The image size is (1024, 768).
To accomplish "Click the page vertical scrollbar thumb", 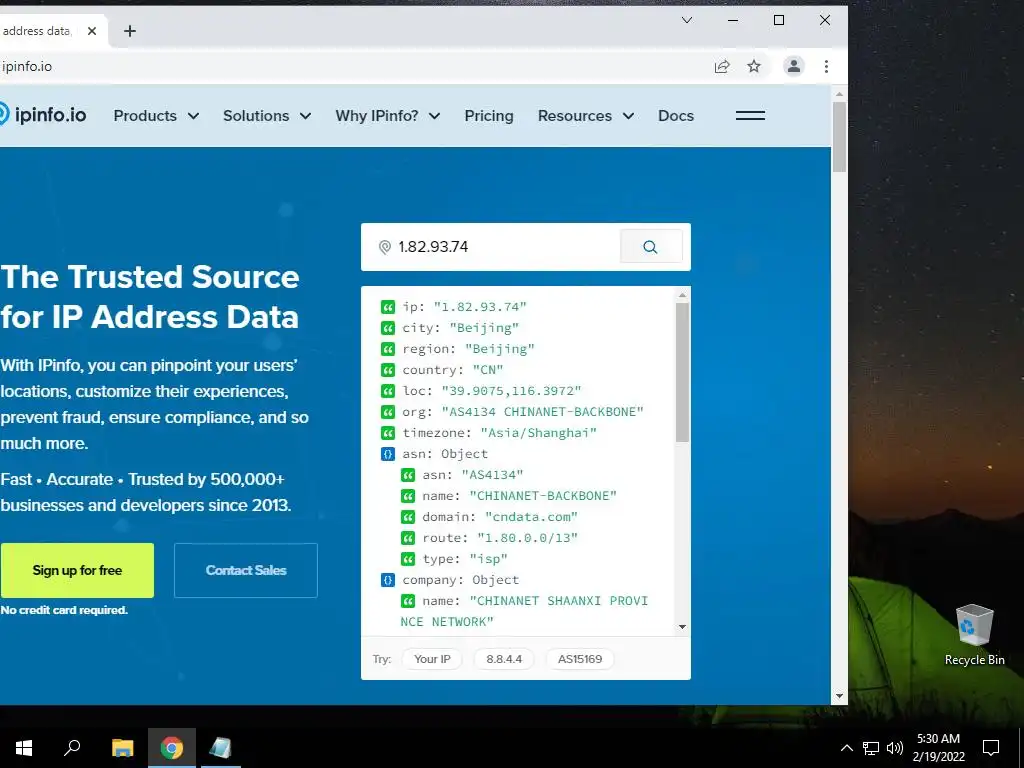I will point(839,137).
